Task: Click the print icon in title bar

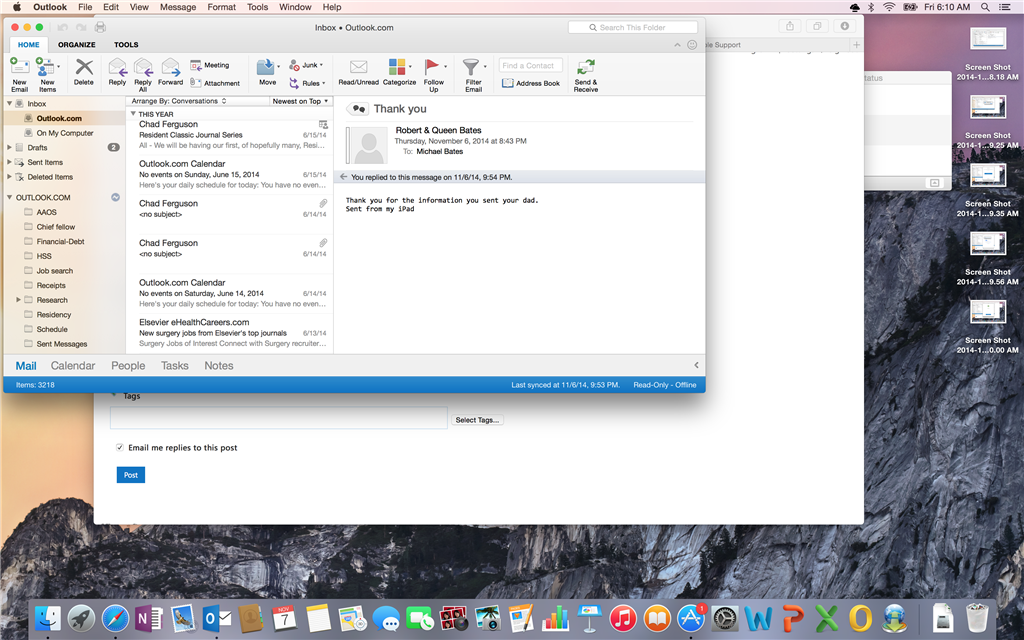Action: (x=100, y=27)
